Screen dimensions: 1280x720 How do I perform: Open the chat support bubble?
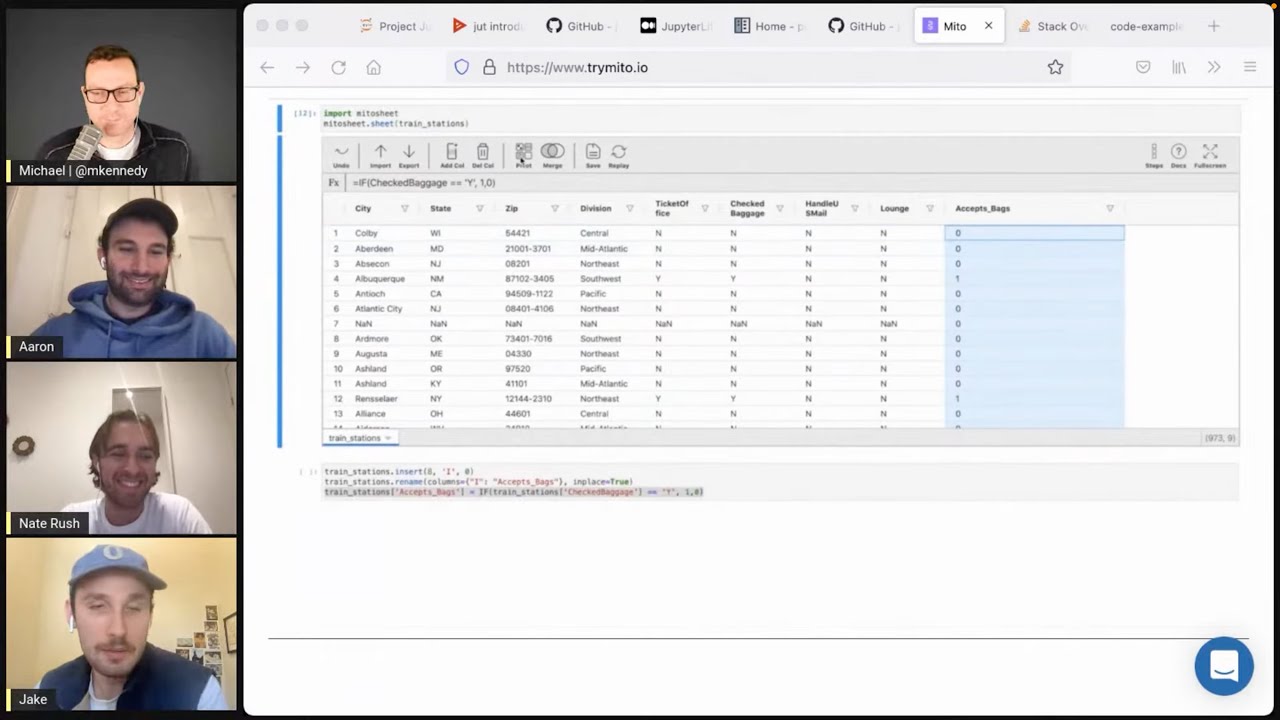click(x=1224, y=666)
